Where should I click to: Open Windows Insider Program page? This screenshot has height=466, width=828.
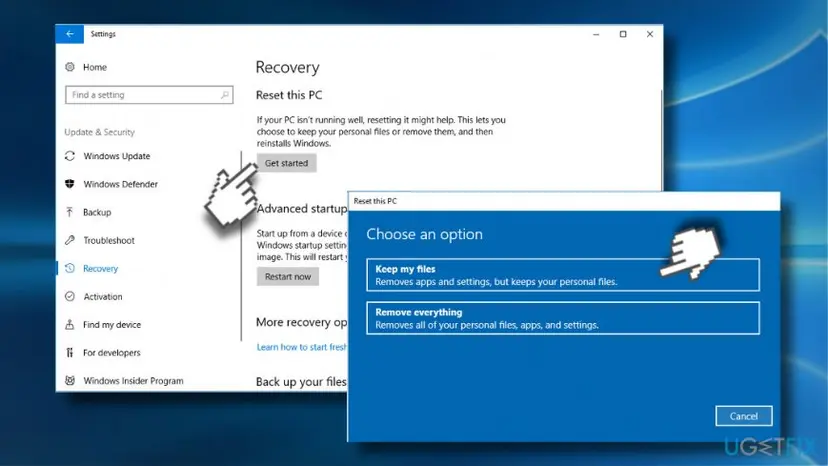[134, 380]
